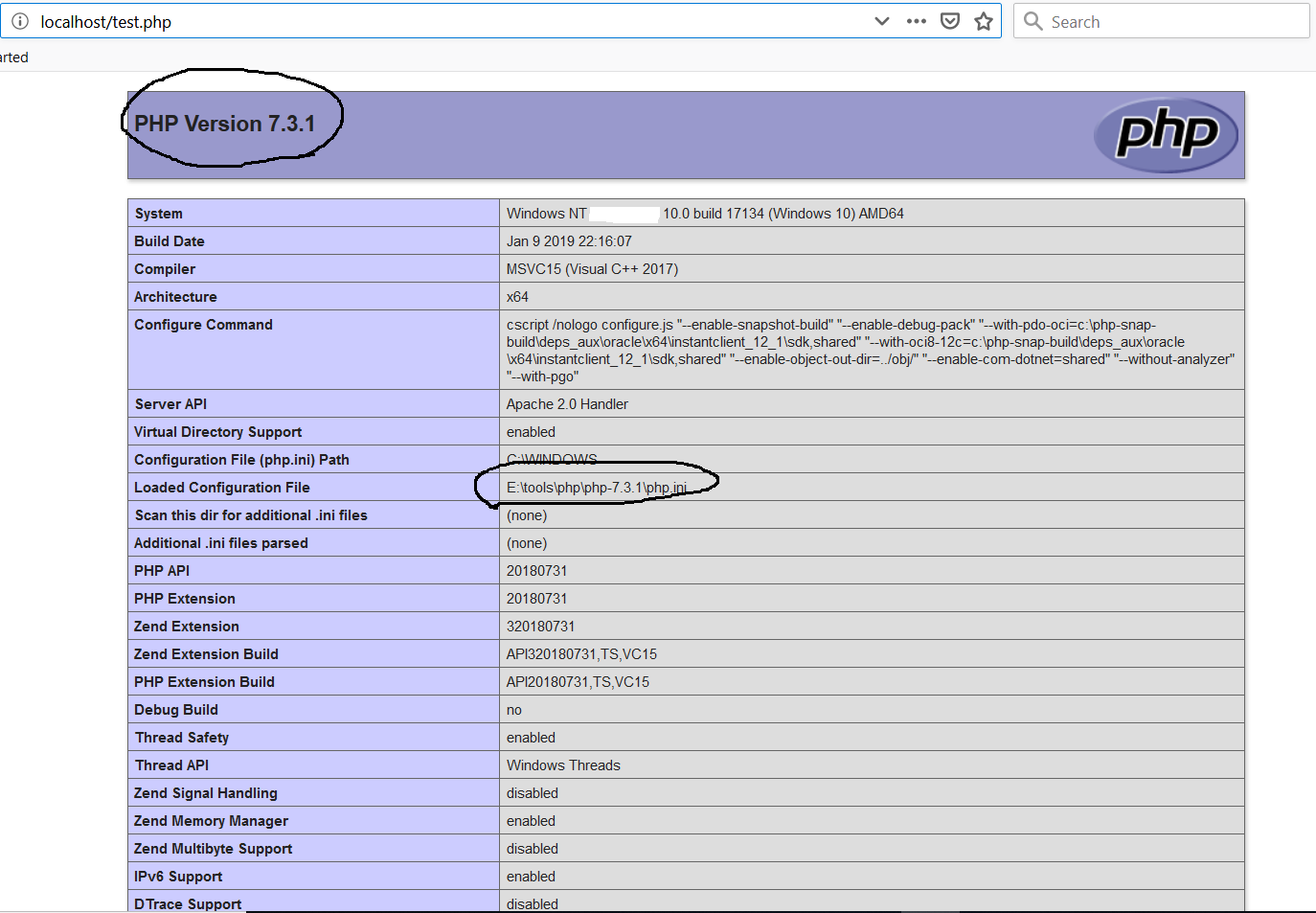
Task: Focus the Search input field
Action: [x=1162, y=21]
